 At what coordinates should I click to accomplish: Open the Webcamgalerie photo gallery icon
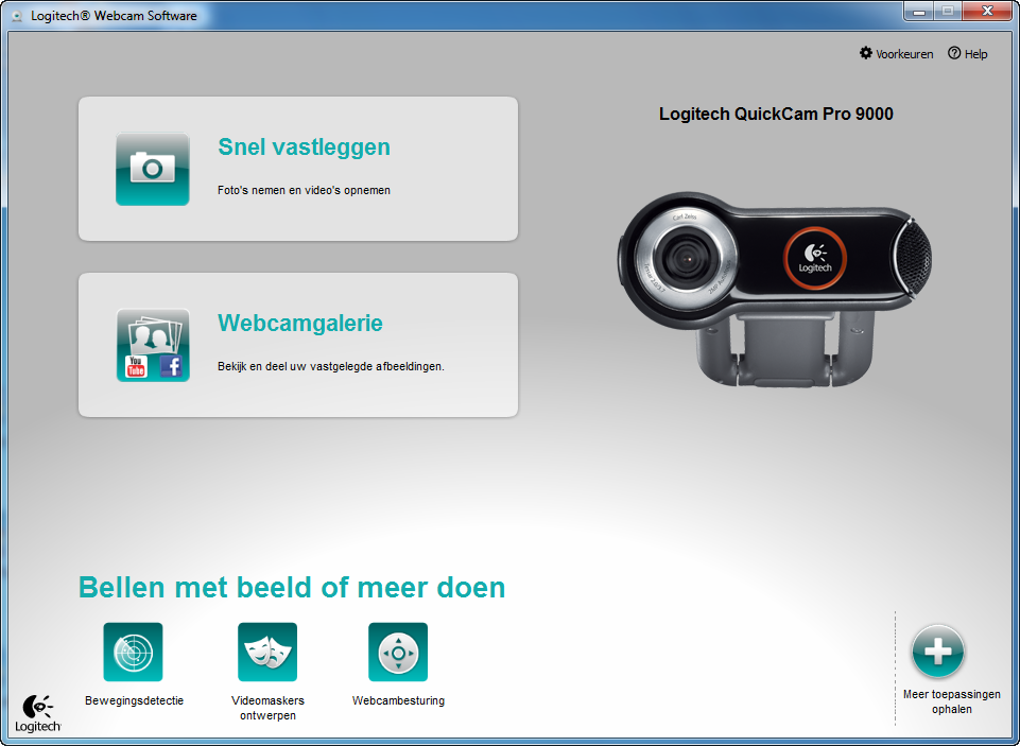tap(153, 345)
